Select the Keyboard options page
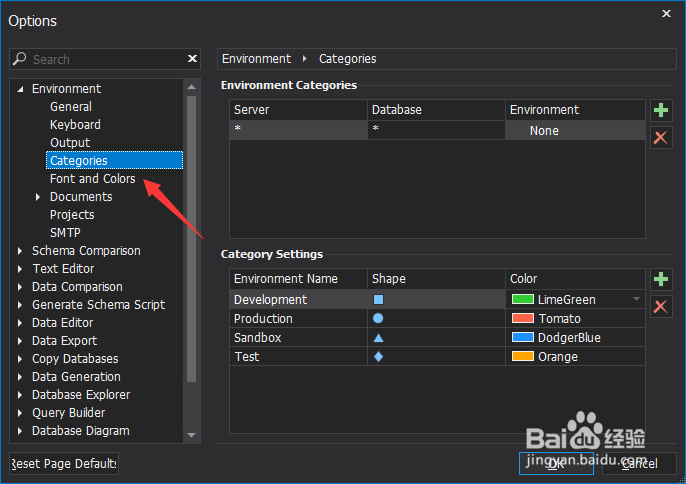686x484 pixels. click(75, 125)
